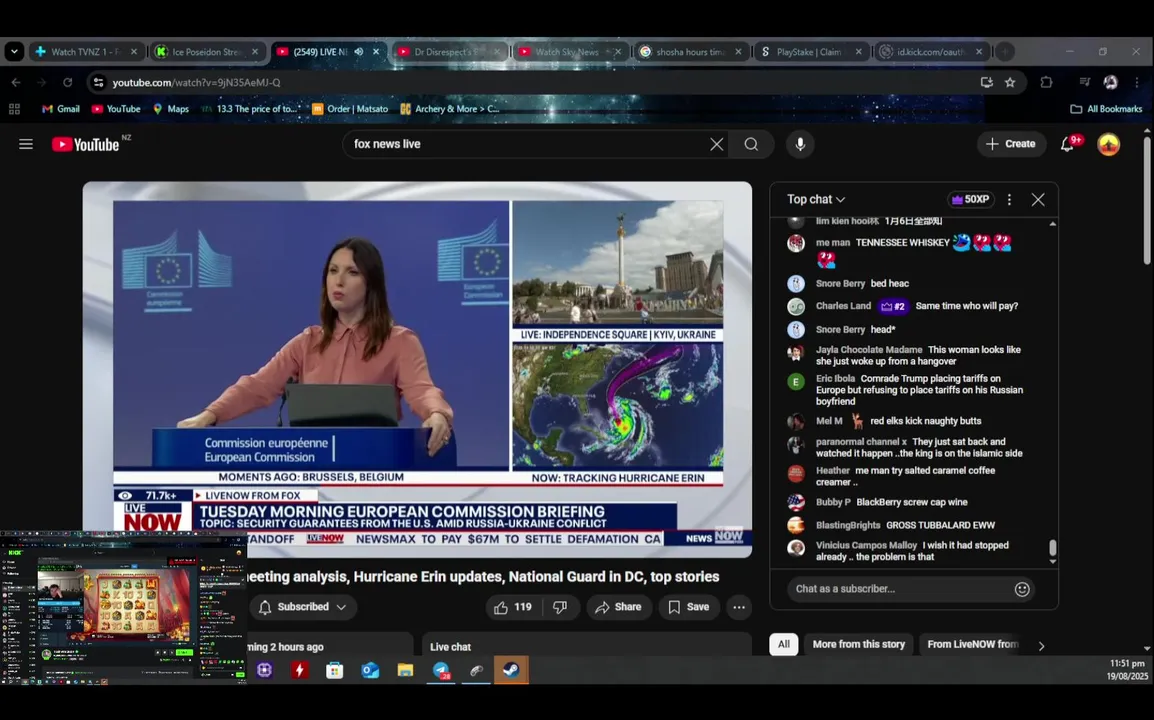Open the Chrome apps grid icon
The width and height of the screenshot is (1154, 720).
coord(14,109)
